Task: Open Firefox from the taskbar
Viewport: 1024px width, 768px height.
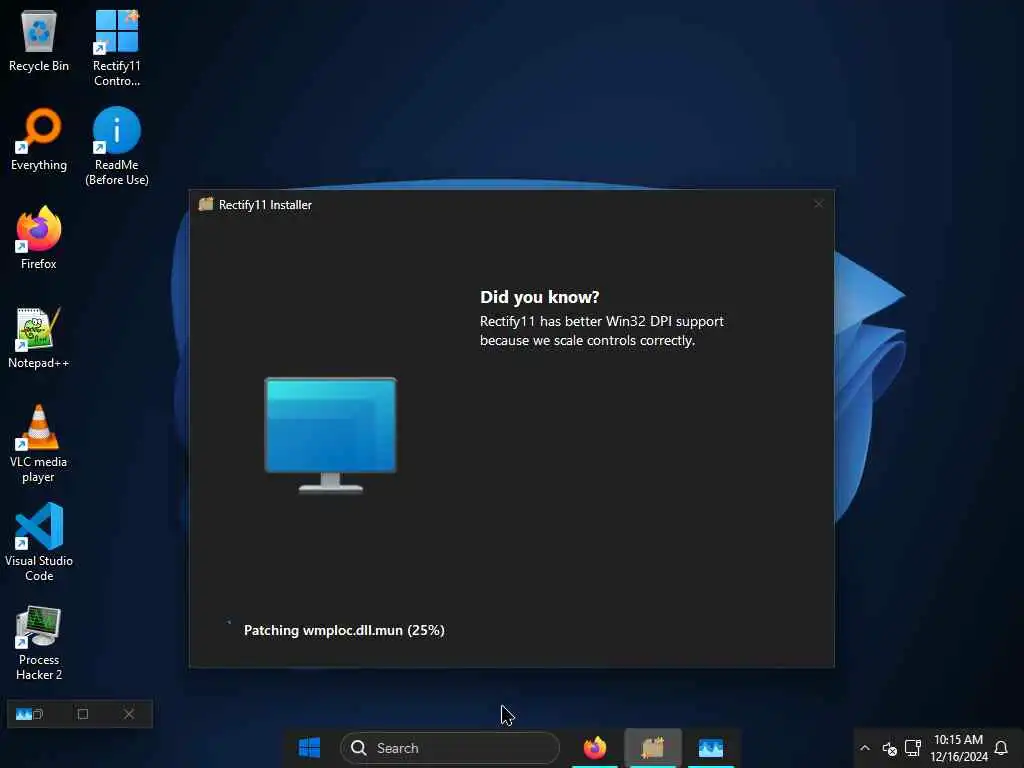Action: pyautogui.click(x=594, y=748)
